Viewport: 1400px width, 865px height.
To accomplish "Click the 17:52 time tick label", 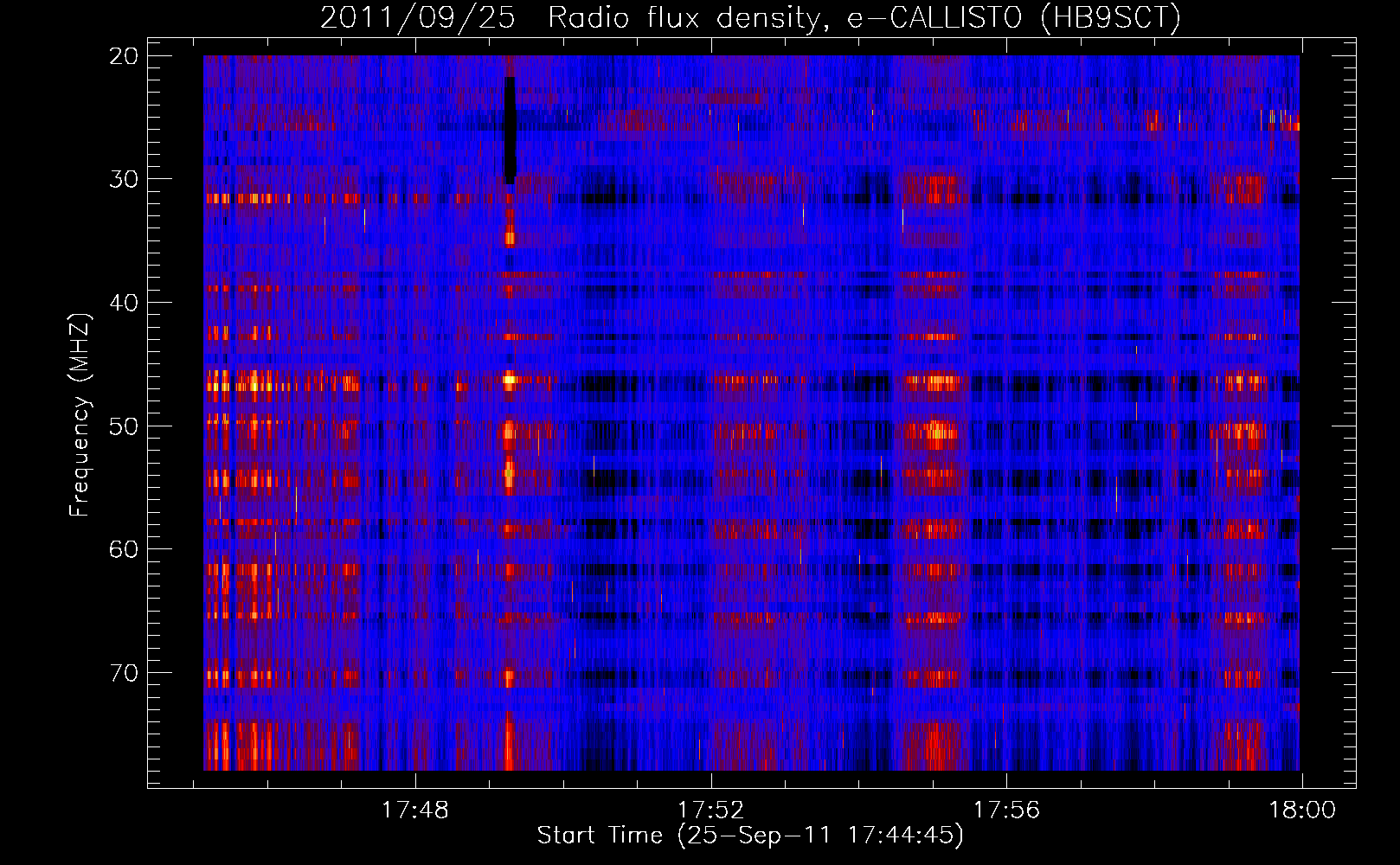I will [711, 811].
